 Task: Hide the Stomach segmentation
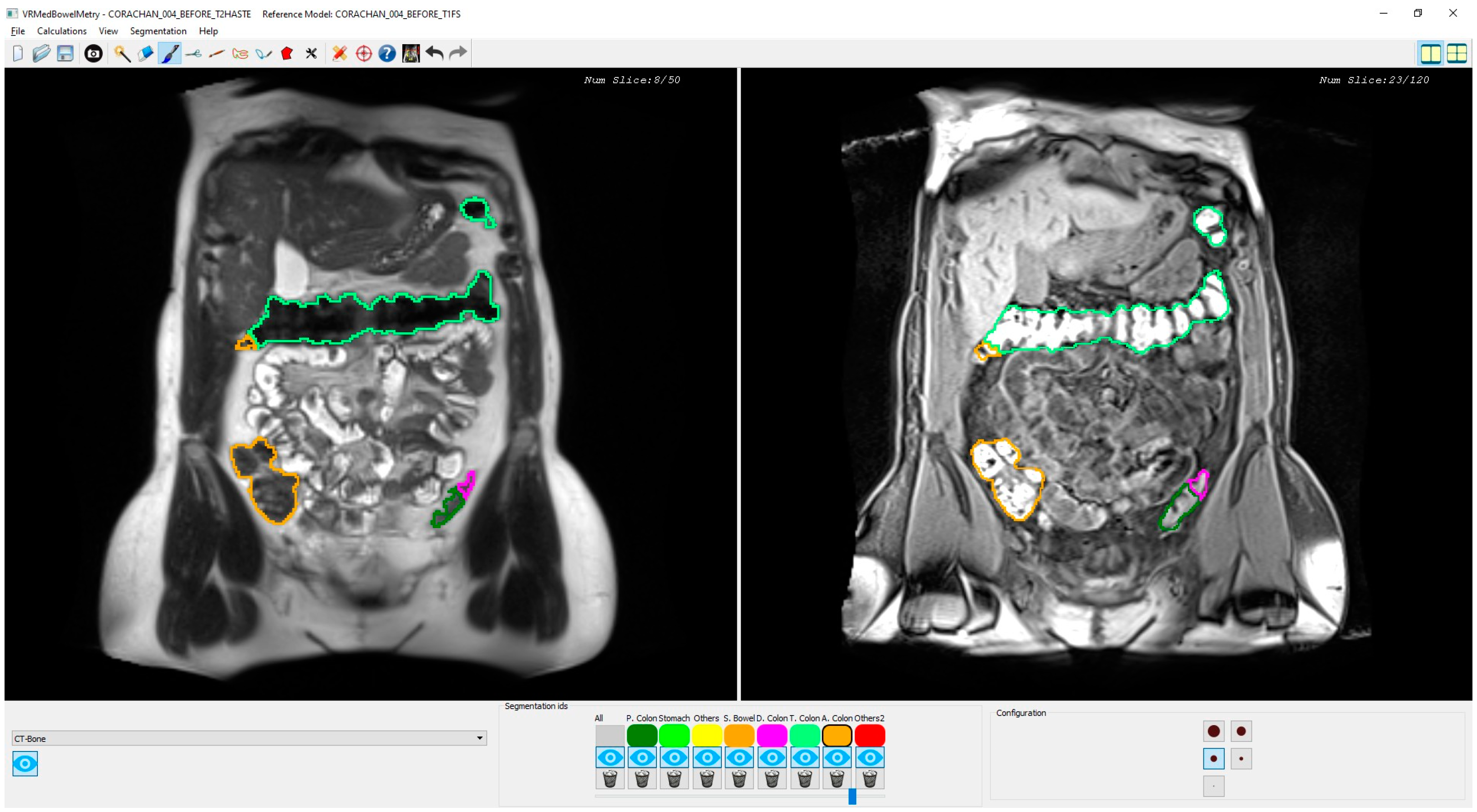tap(674, 757)
